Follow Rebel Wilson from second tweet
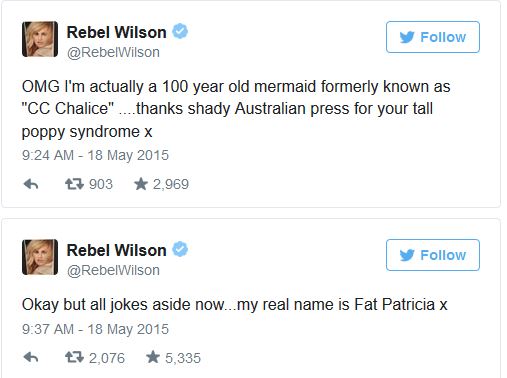This screenshot has height=378, width=507. click(433, 255)
